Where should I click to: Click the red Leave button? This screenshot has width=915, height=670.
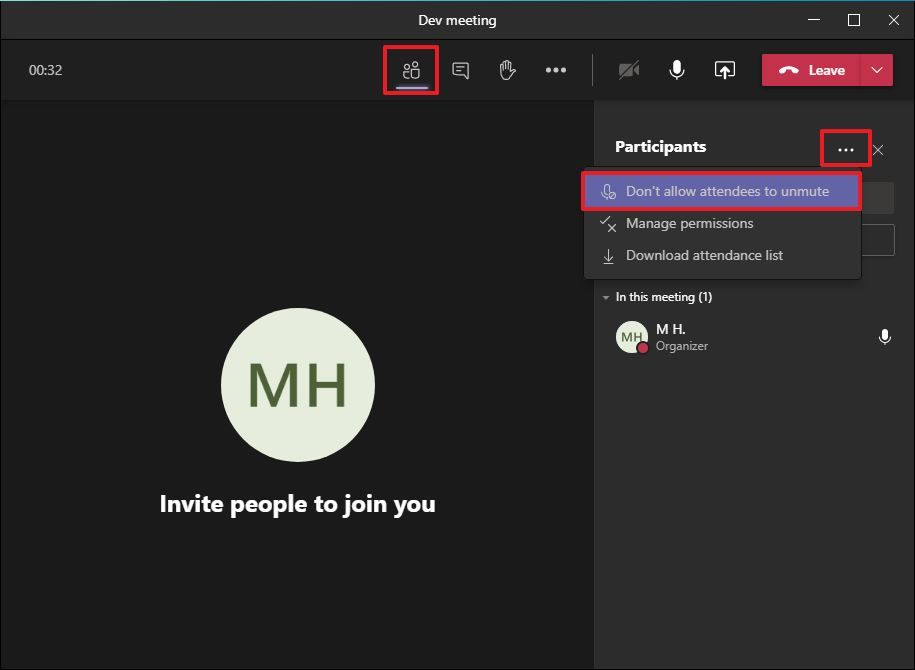pyautogui.click(x=820, y=70)
